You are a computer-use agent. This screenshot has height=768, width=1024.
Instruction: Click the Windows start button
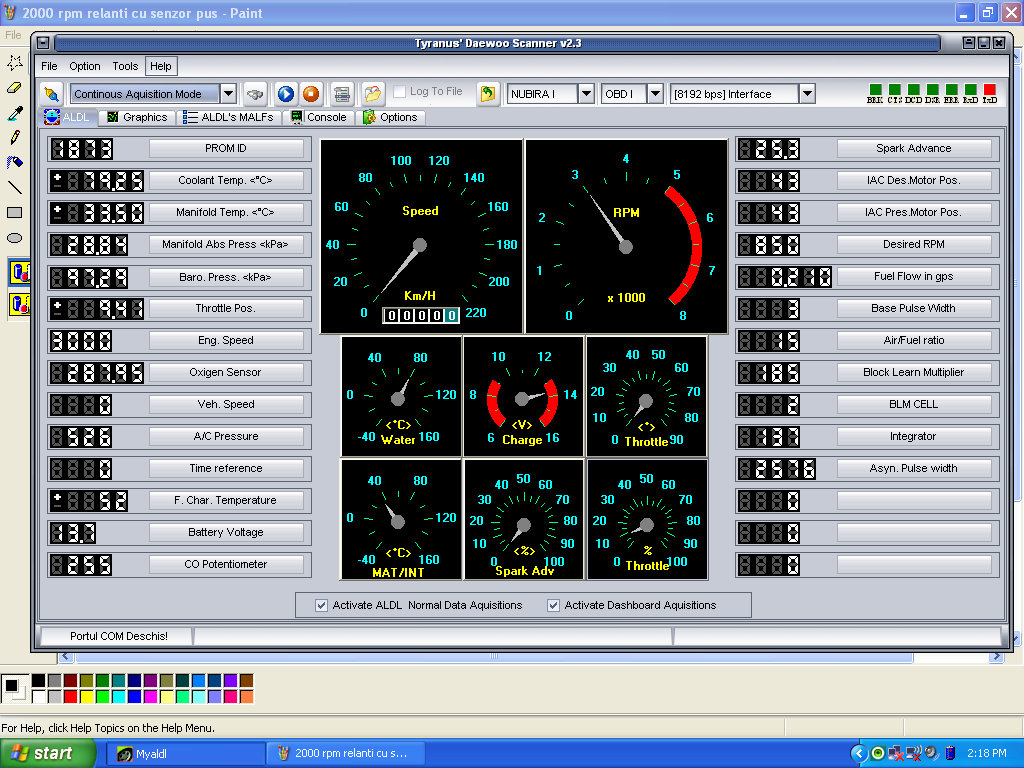point(47,754)
